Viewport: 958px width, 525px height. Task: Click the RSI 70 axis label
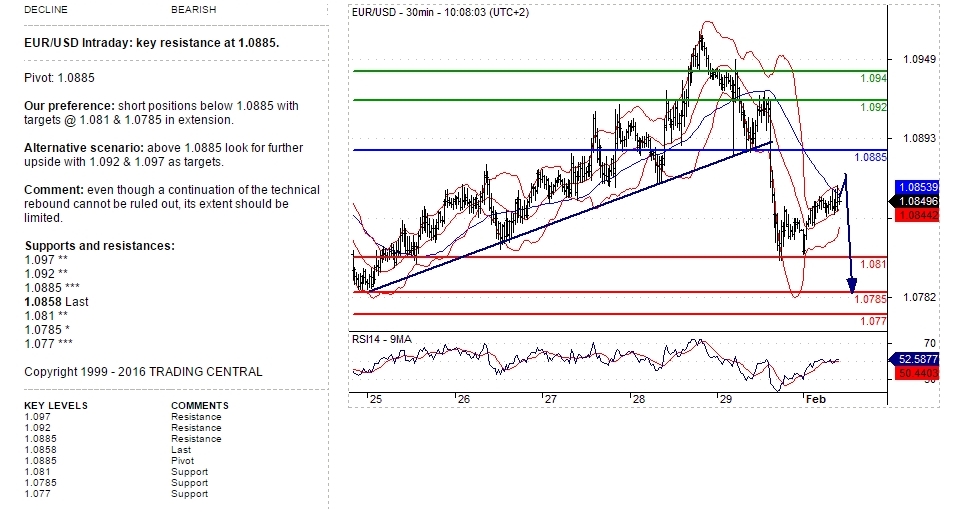929,343
